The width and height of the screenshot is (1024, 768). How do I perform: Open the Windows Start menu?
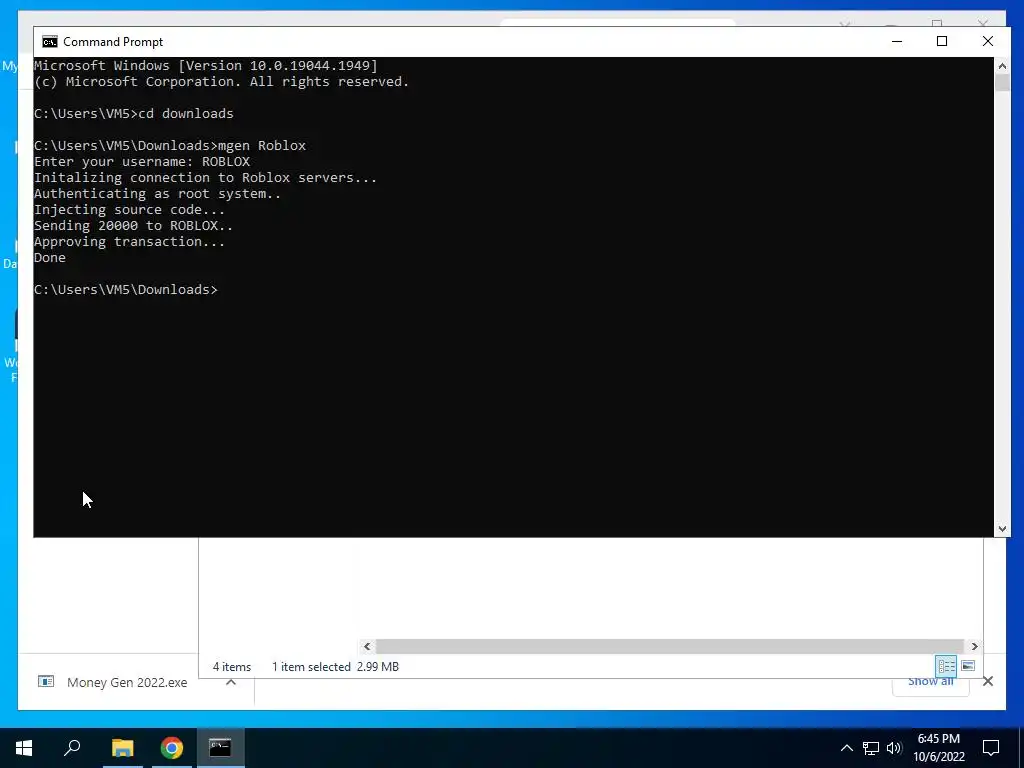tap(24, 748)
